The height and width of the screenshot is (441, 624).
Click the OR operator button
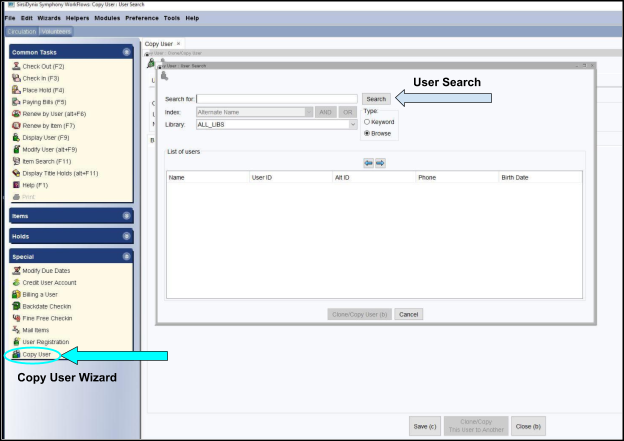click(348, 112)
